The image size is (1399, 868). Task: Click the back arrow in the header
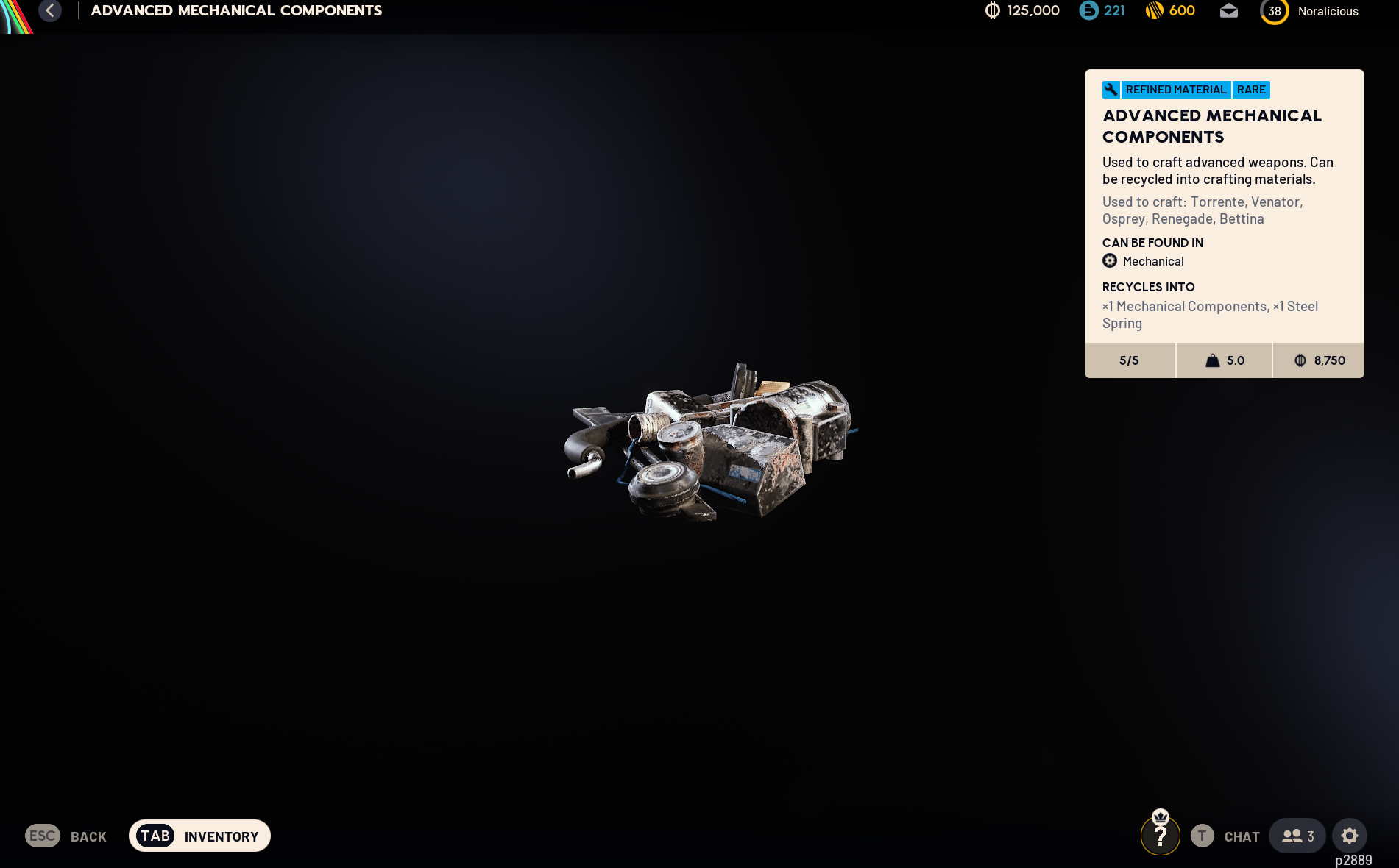(x=50, y=11)
